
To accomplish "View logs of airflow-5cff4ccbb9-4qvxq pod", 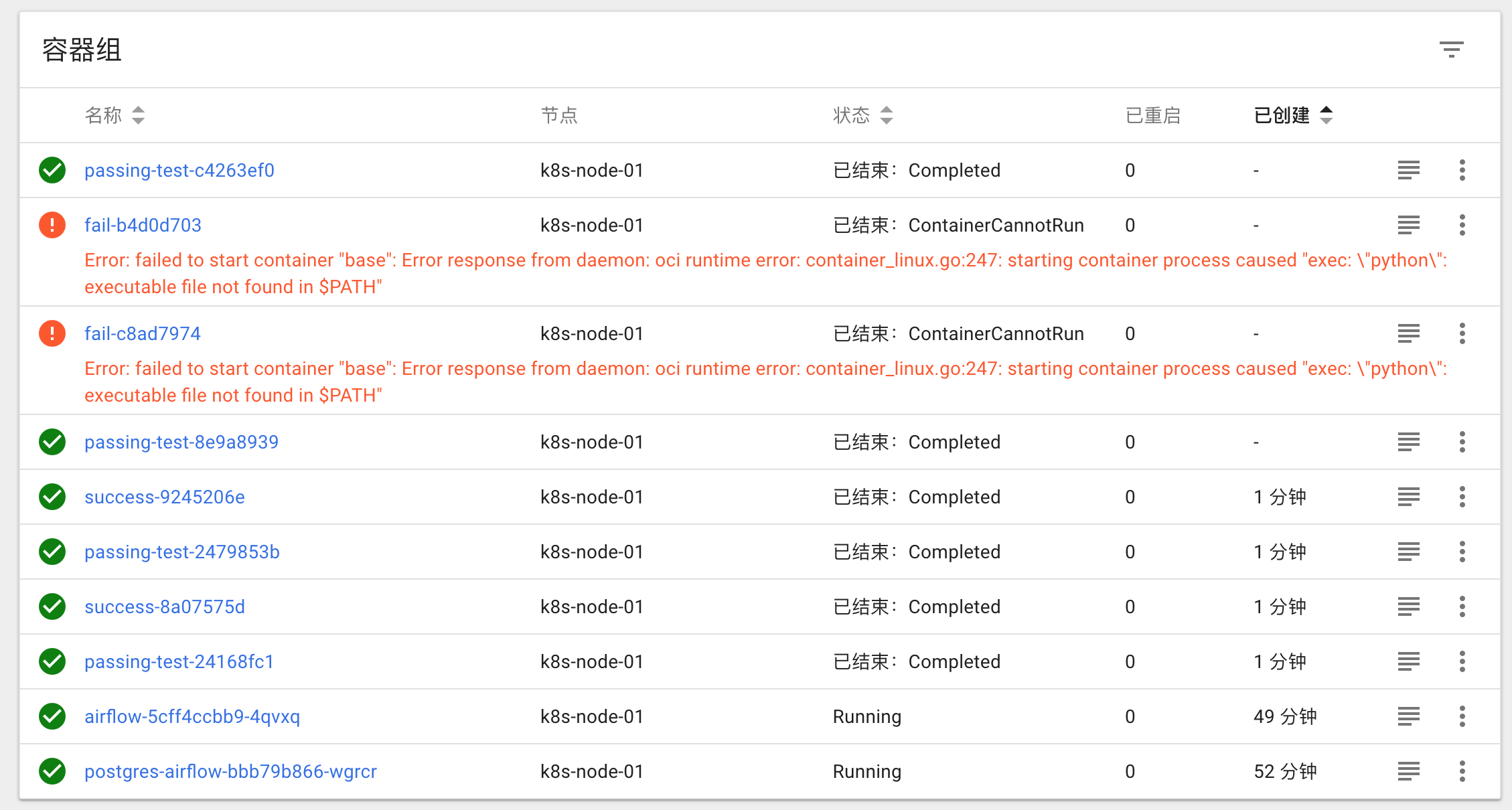I will point(1408,716).
